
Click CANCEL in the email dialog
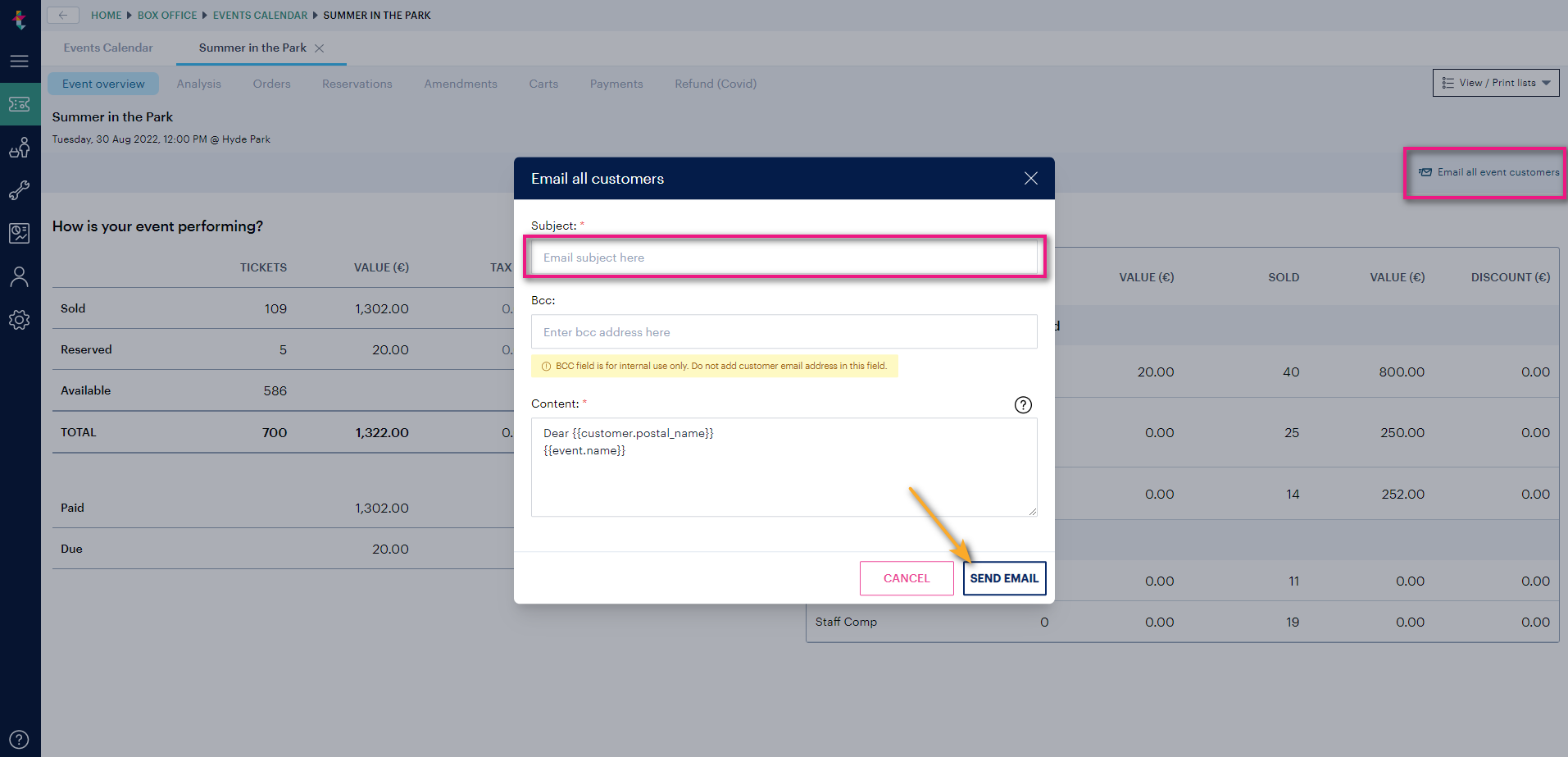[906, 578]
